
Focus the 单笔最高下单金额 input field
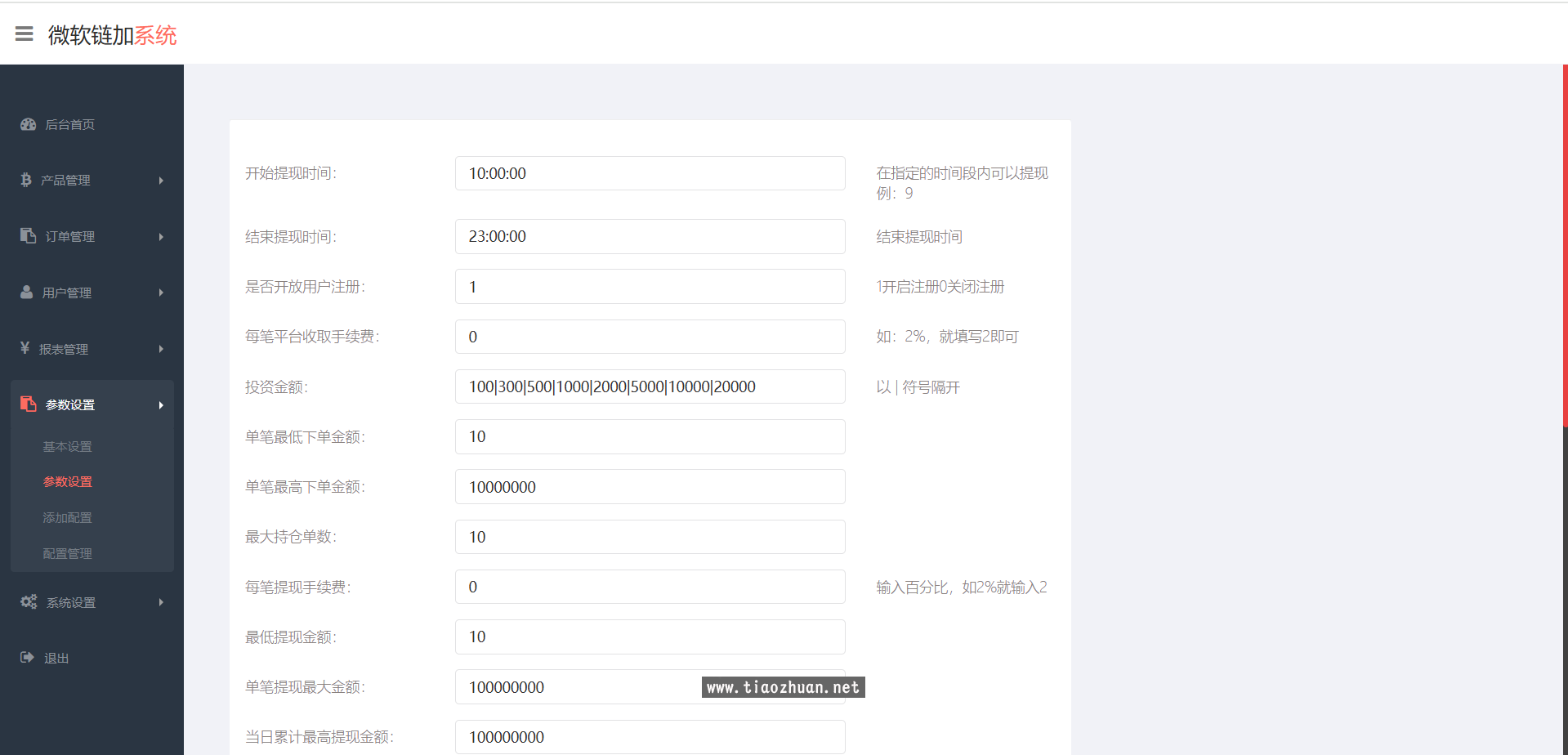650,487
